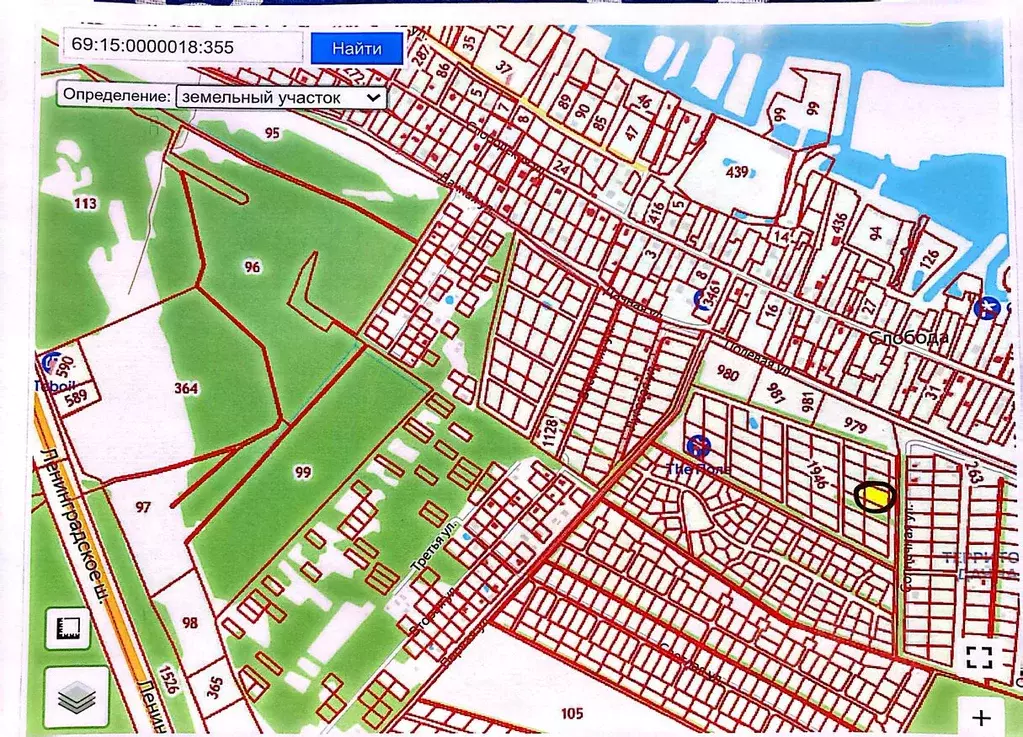Image resolution: width=1023 pixels, height=737 pixels.
Task: Select the ruler measurement tool icon
Action: [x=69, y=629]
